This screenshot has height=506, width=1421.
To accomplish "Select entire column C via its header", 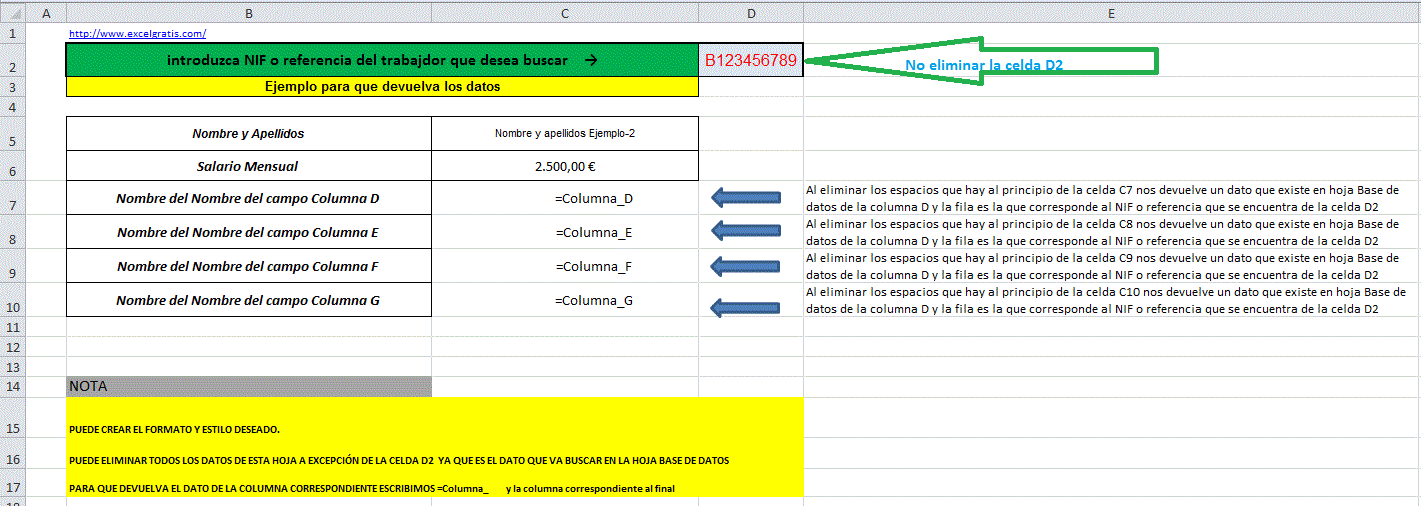I will click(565, 12).
